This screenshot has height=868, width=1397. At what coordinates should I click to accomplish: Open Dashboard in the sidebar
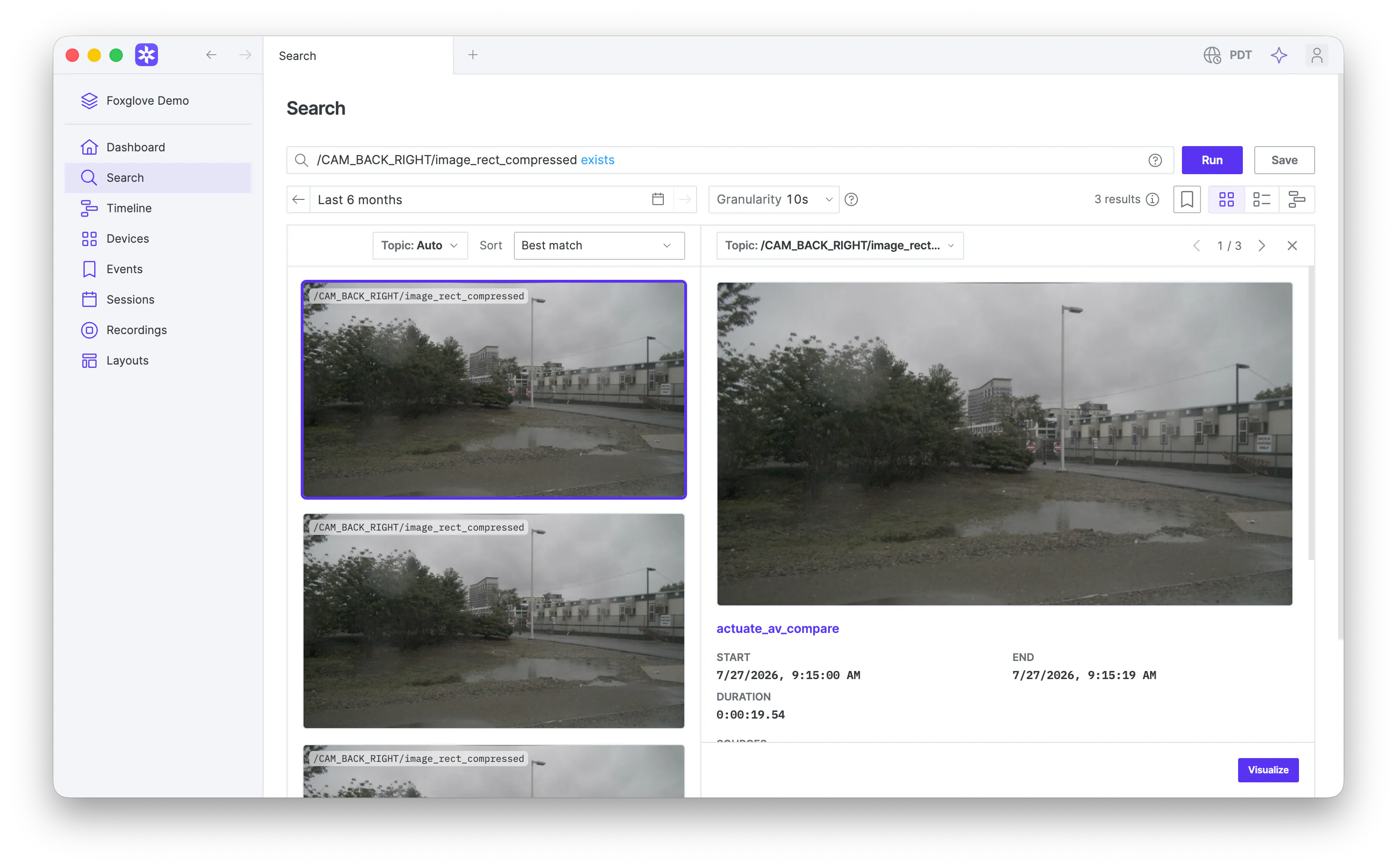coord(158,147)
